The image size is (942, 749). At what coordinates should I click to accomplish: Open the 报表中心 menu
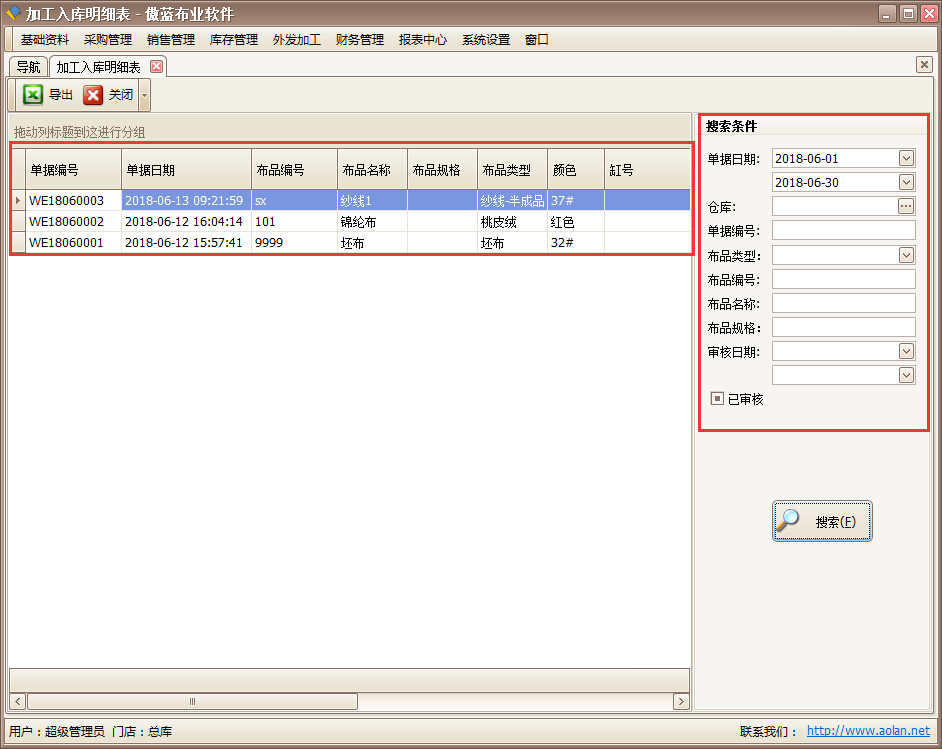click(422, 40)
